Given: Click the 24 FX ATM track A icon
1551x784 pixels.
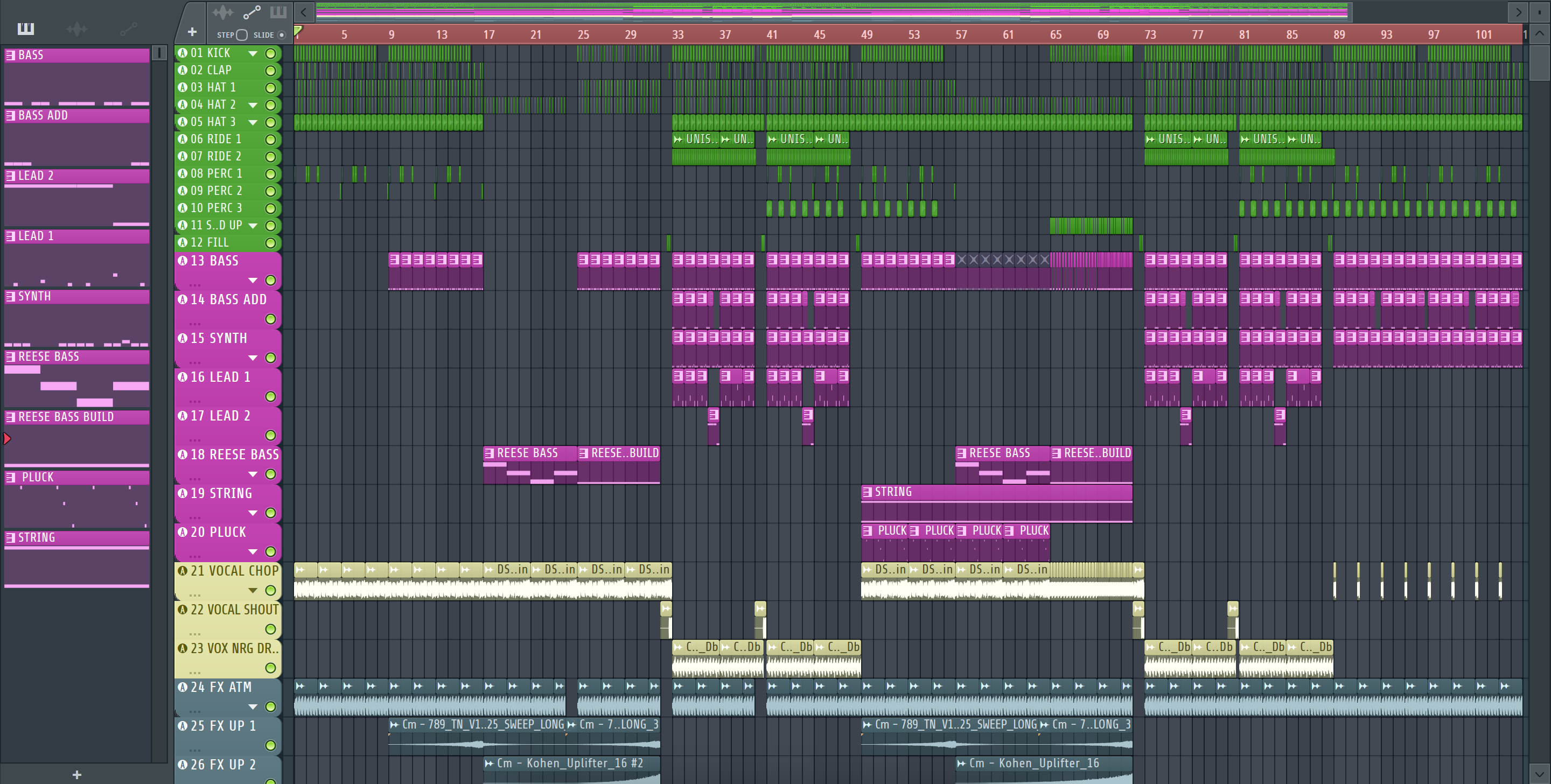Looking at the screenshot, I should 183,687.
